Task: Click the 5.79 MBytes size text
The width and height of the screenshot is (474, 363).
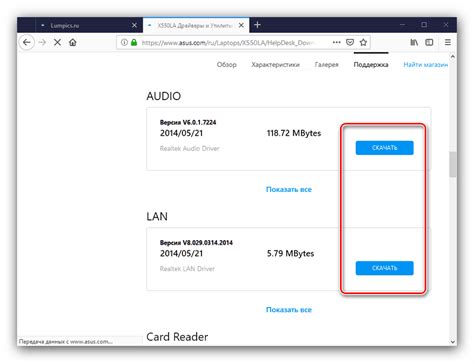Action: click(x=290, y=254)
